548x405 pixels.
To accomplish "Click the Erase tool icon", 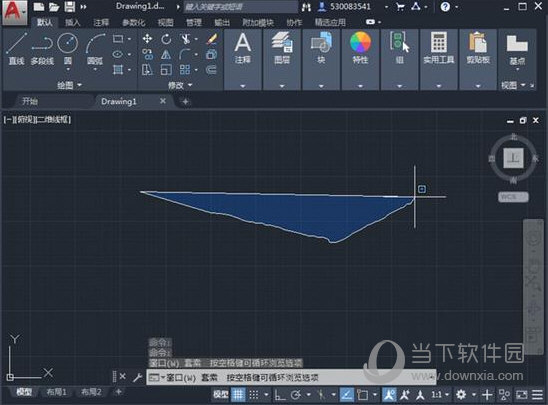I will pos(212,38).
